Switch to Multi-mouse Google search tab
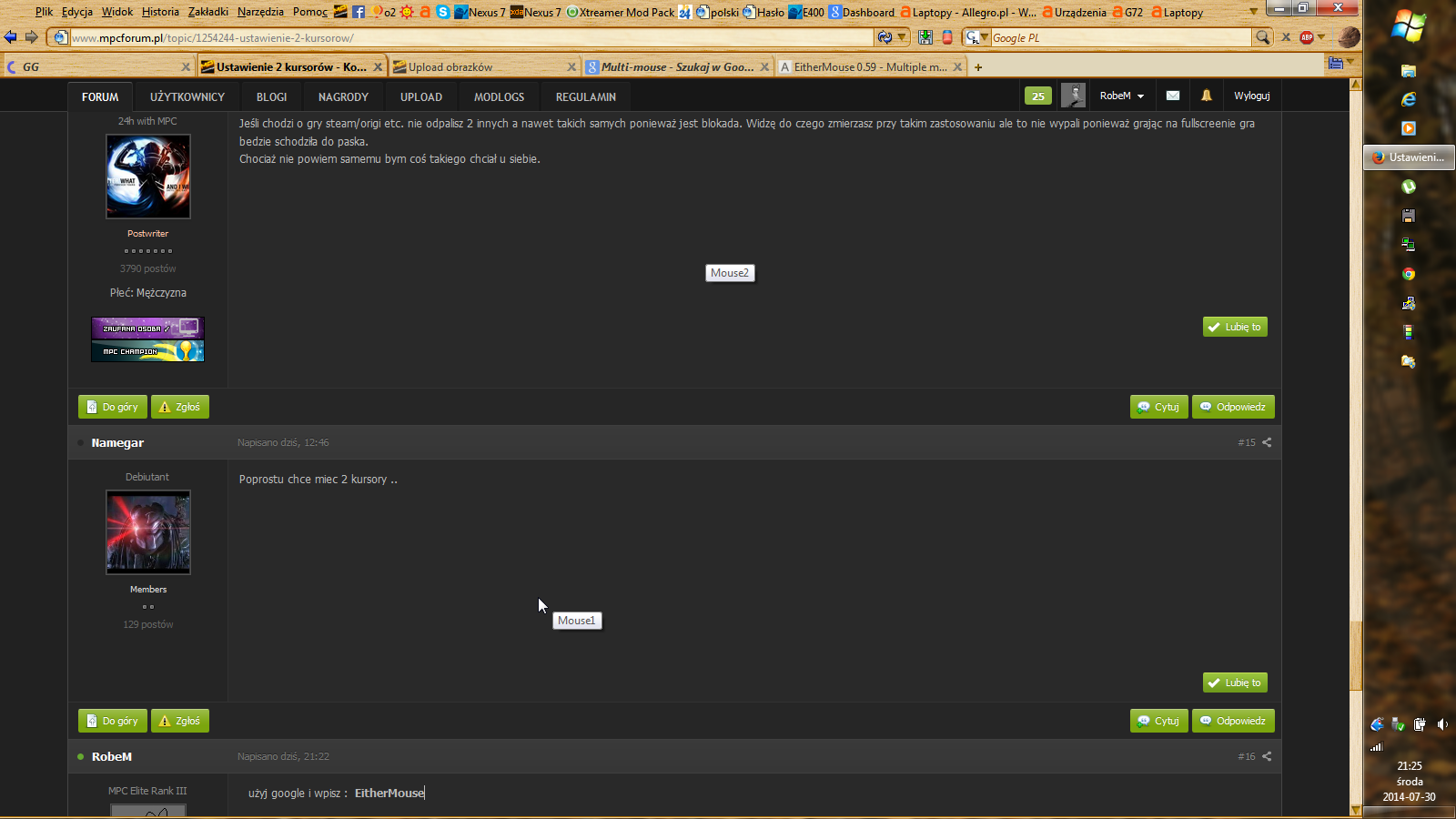Screen dimensions: 1456x819 click(x=678, y=66)
